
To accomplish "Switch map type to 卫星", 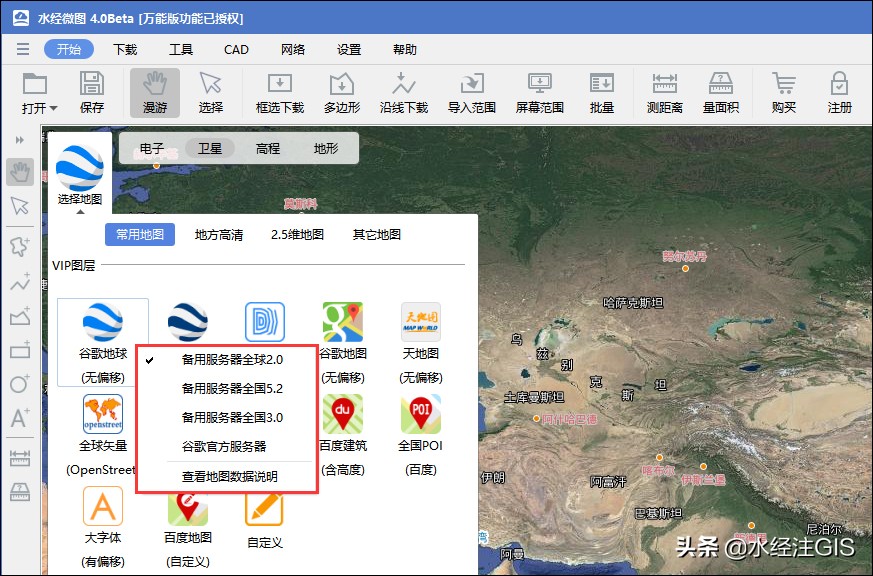I will coord(210,149).
